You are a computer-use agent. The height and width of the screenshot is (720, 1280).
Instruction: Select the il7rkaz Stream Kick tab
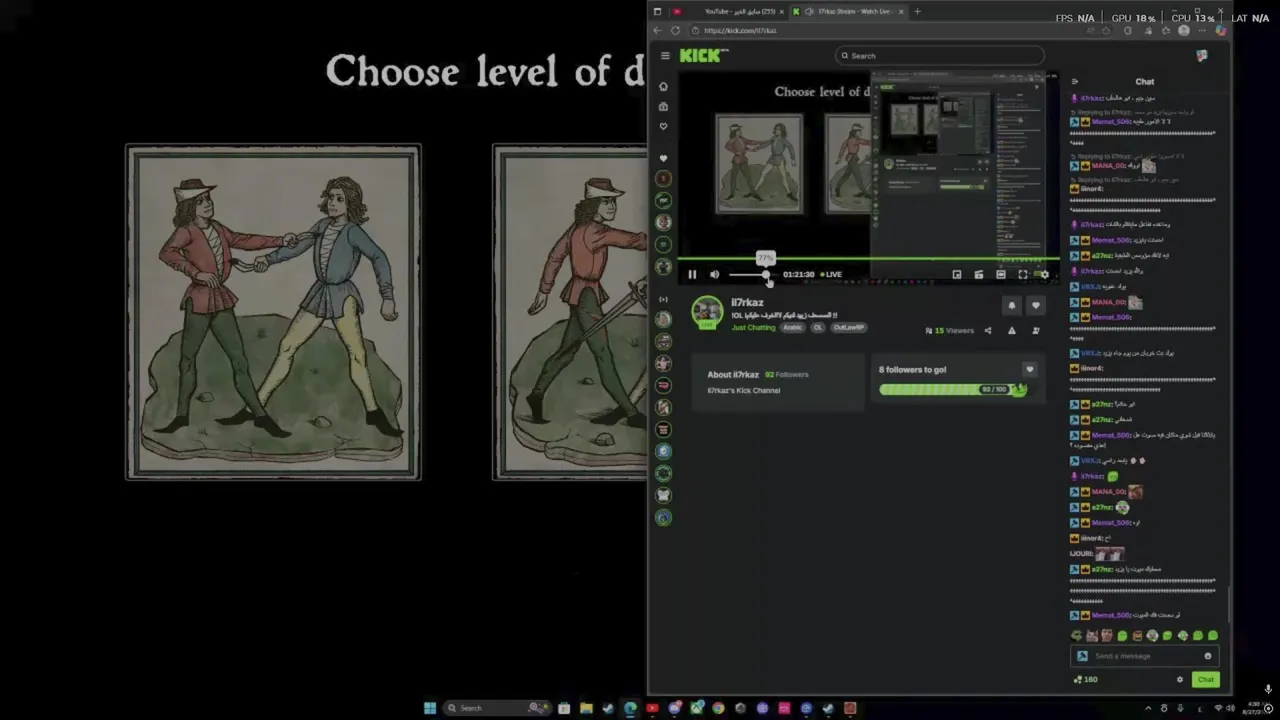848,12
